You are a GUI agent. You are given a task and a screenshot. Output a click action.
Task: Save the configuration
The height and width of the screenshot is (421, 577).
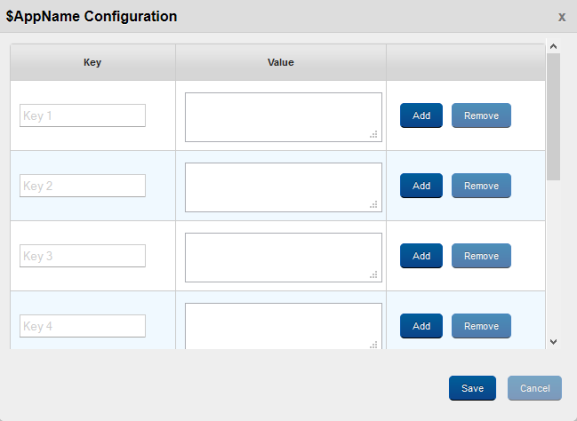coord(472,388)
